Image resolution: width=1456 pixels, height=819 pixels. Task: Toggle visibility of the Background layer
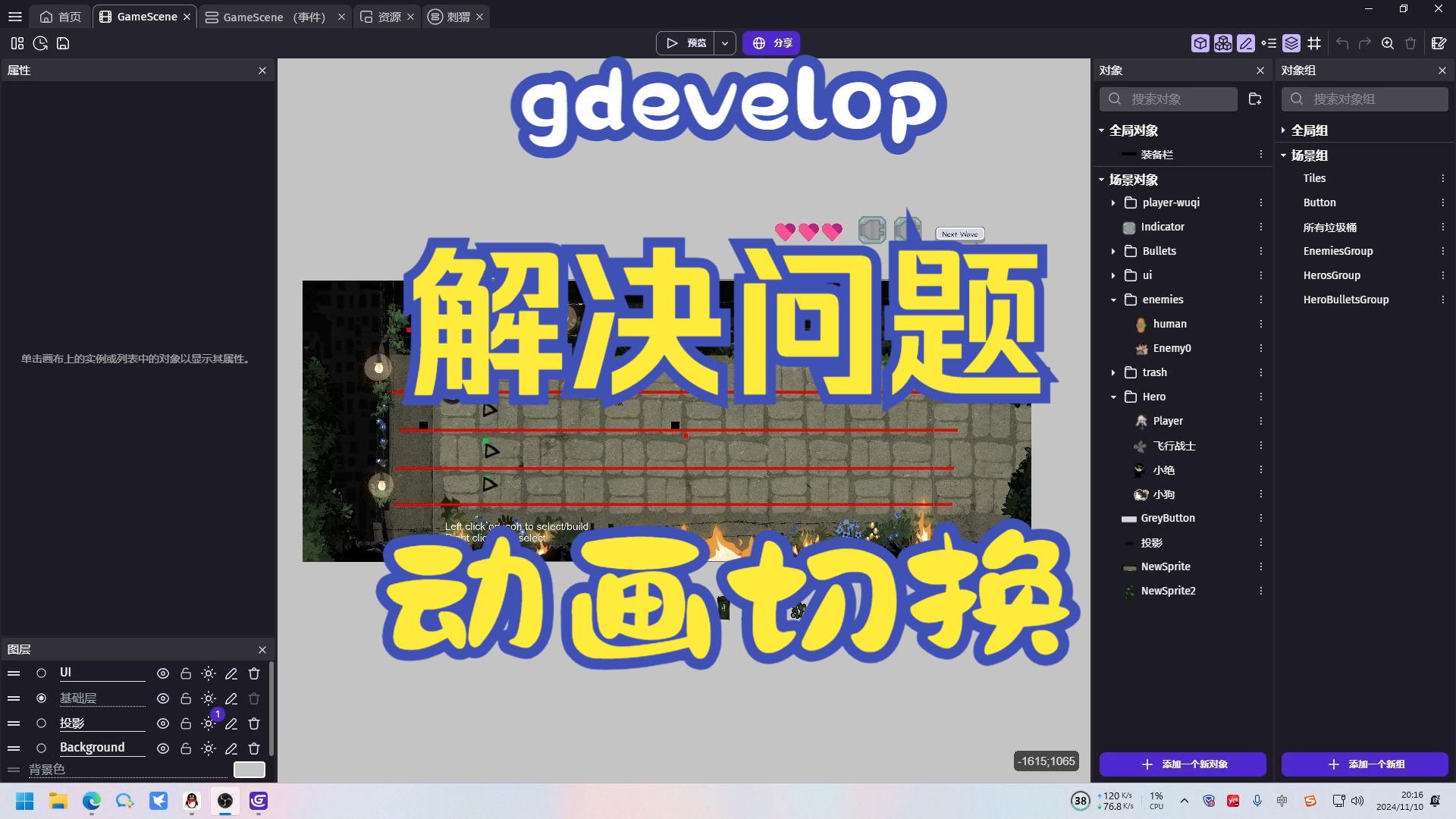pos(162,748)
